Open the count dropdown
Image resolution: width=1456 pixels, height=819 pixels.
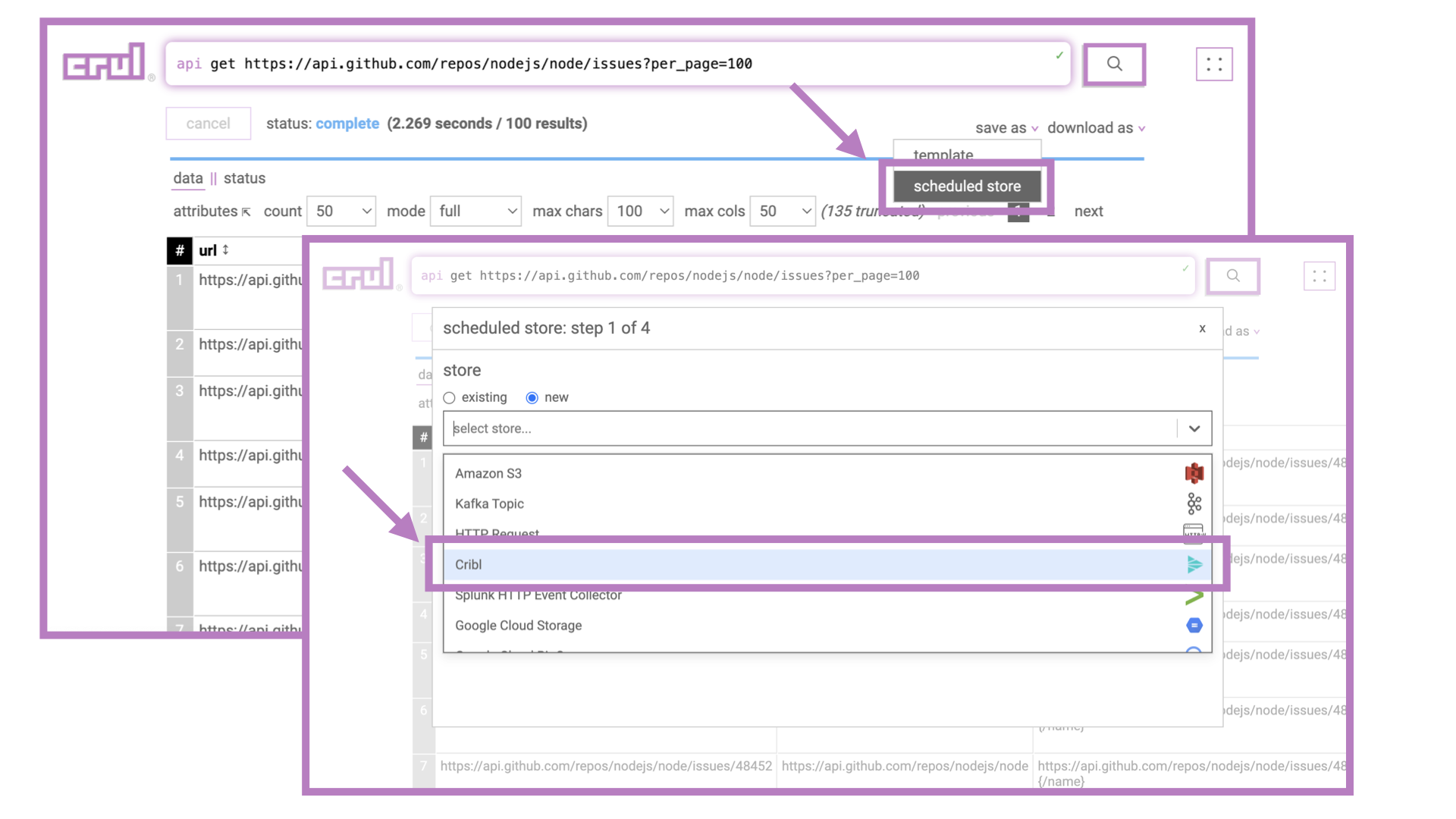point(341,212)
